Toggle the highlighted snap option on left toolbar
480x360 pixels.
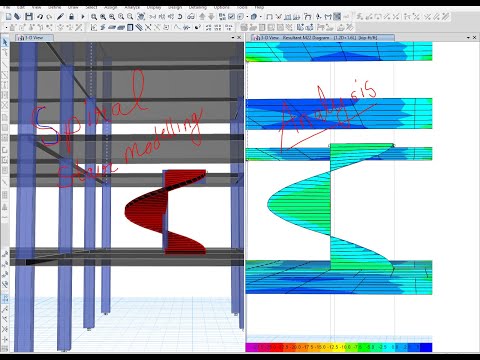tap(5, 299)
